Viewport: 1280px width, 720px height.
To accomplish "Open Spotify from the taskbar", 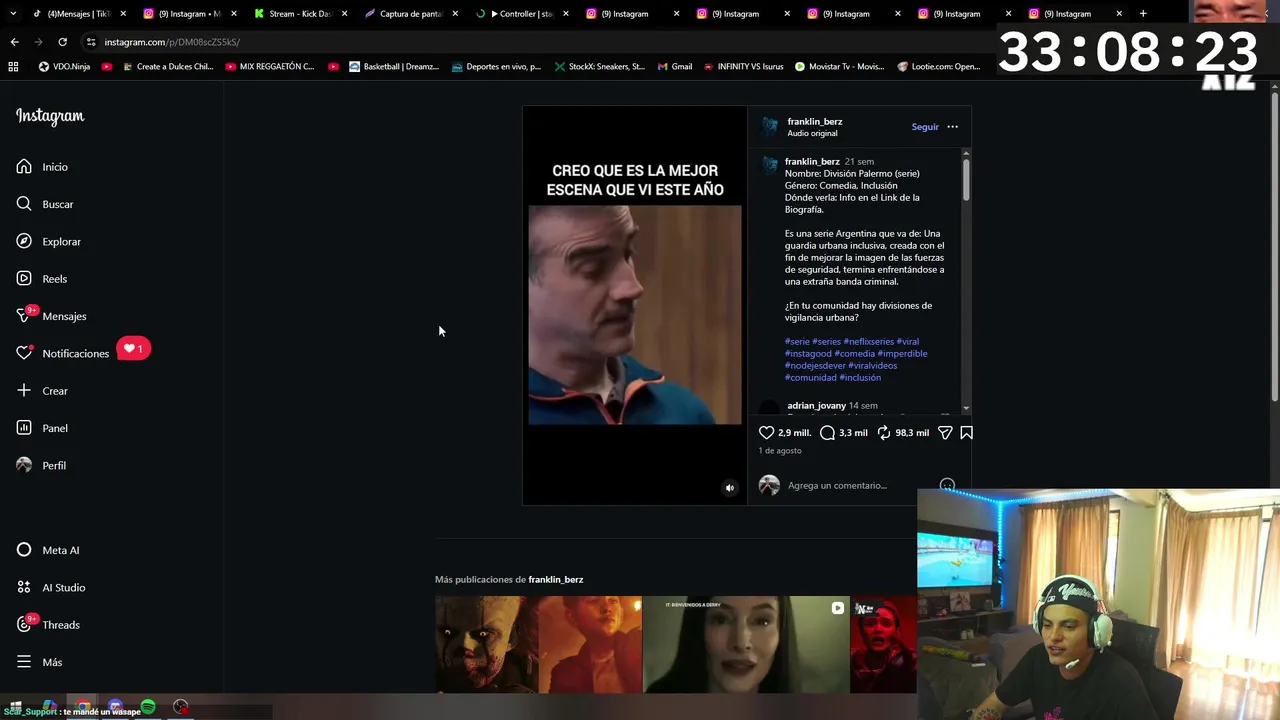I will (x=148, y=707).
